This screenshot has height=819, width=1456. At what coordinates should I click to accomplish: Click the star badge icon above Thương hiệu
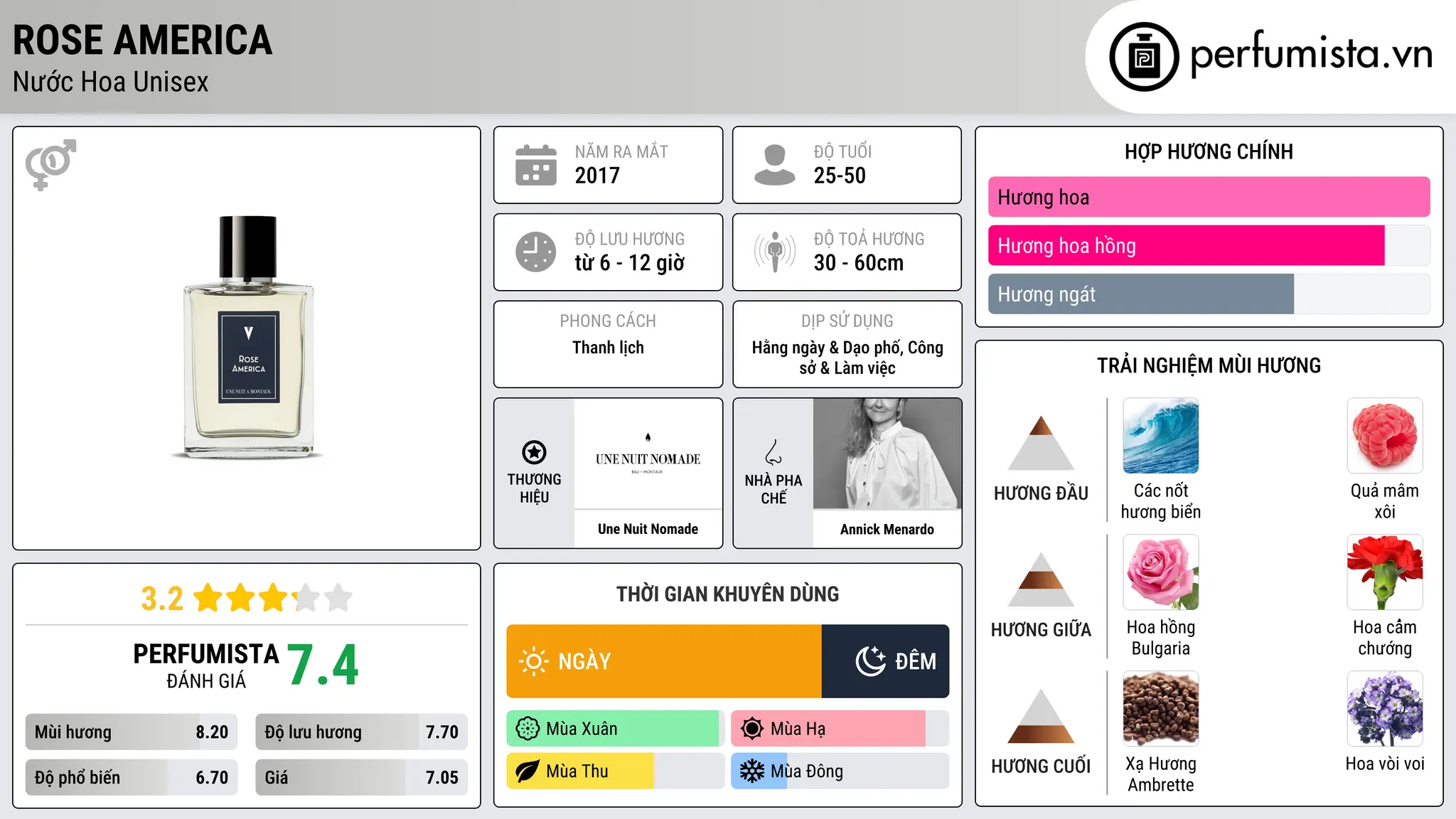click(x=534, y=452)
